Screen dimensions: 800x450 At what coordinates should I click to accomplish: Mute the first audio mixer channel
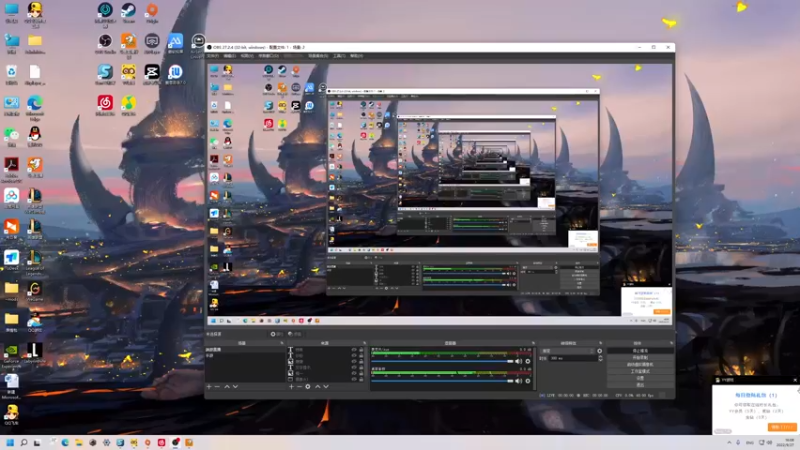coord(518,361)
